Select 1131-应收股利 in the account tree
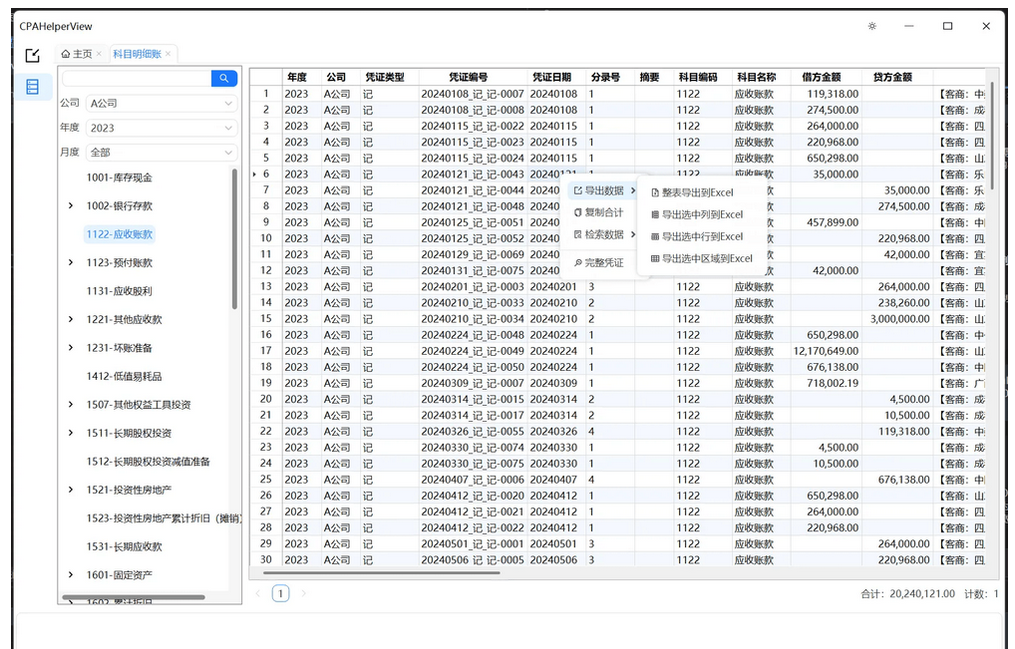 pos(119,291)
